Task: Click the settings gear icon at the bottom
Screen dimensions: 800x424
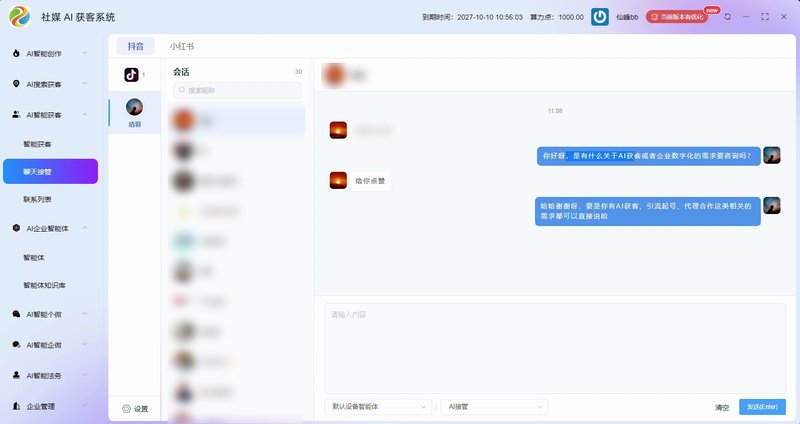Action: tap(127, 409)
